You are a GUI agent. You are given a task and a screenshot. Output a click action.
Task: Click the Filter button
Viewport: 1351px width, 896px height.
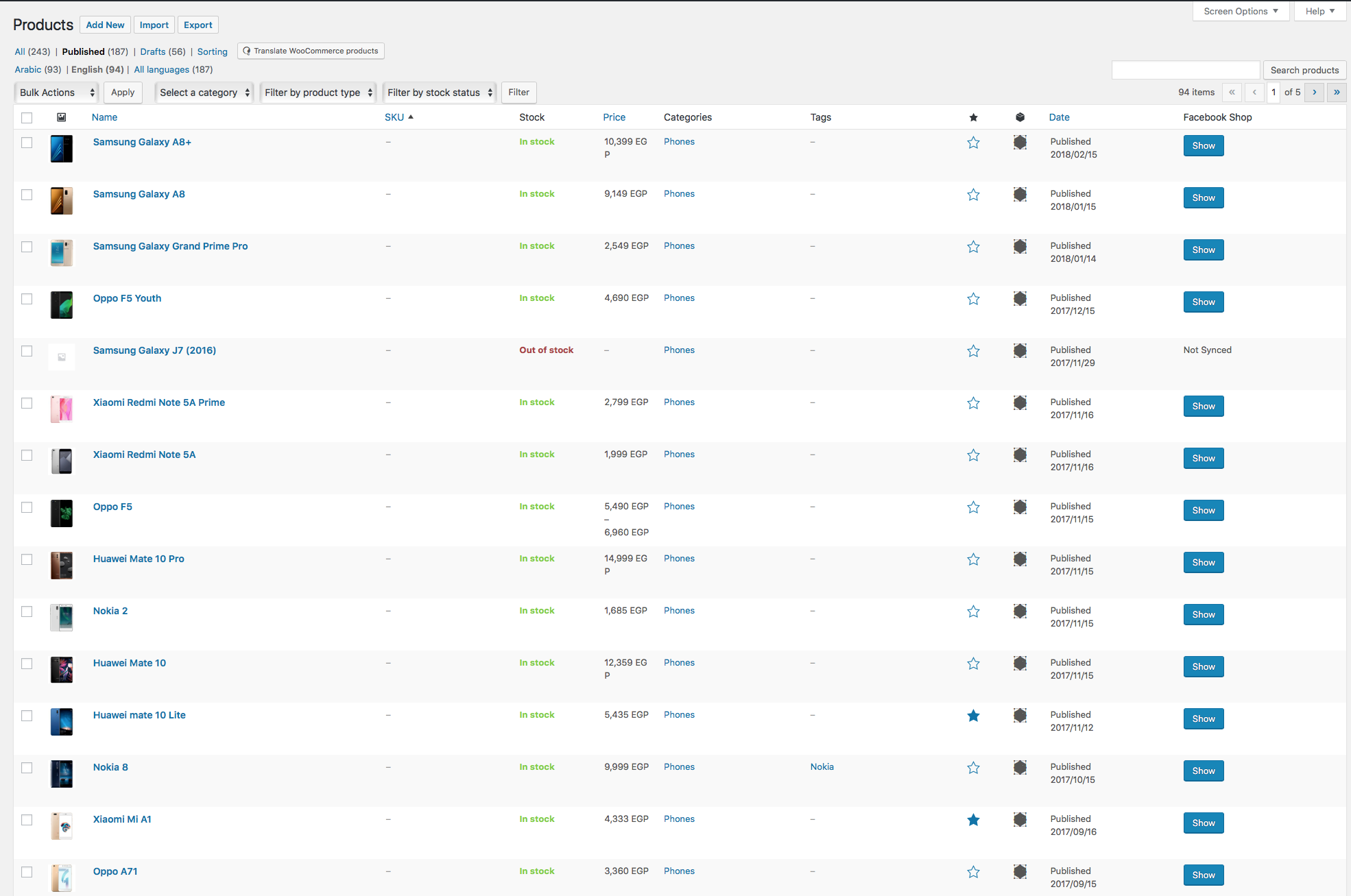(x=518, y=93)
